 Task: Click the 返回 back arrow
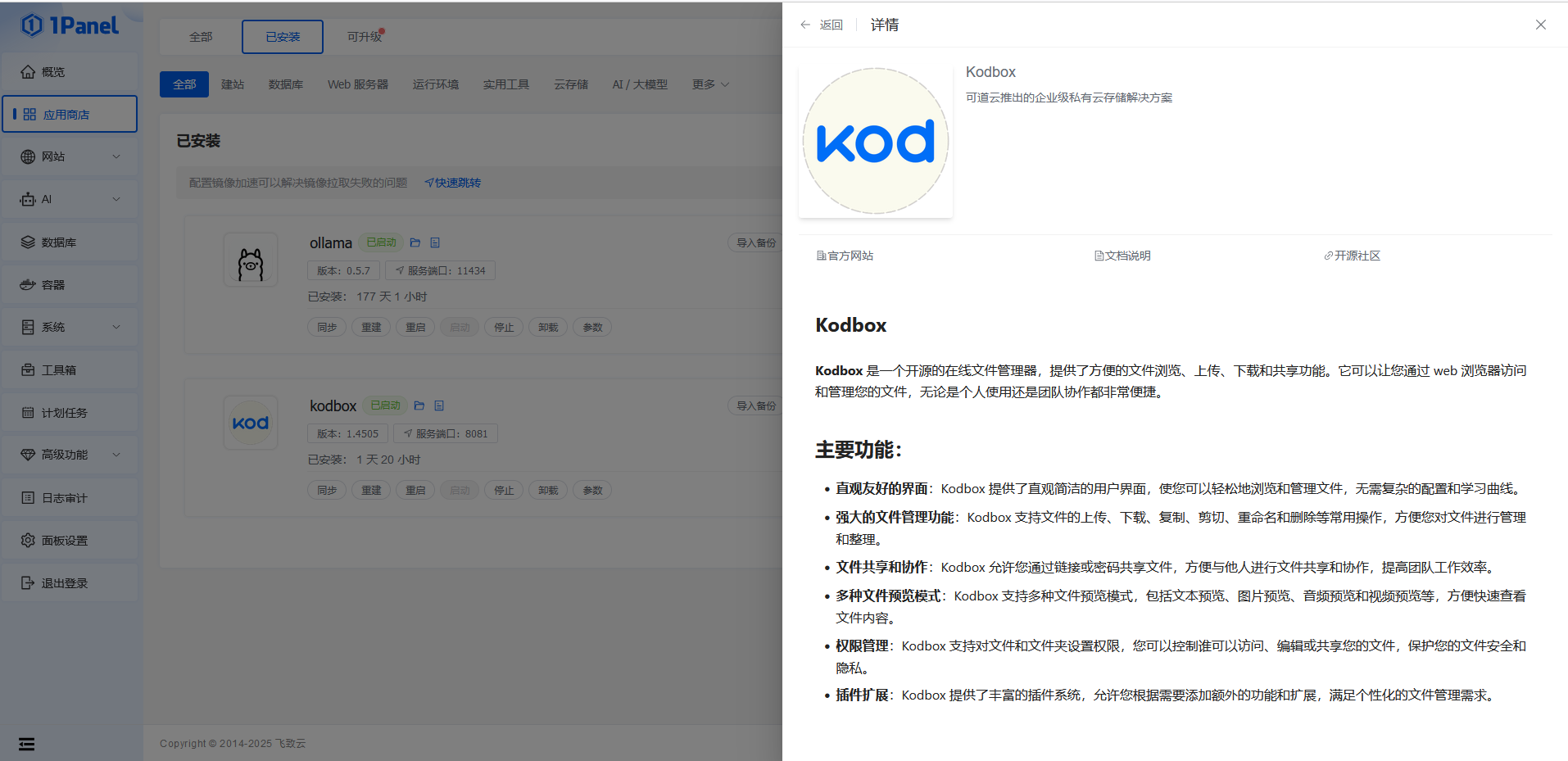point(805,25)
